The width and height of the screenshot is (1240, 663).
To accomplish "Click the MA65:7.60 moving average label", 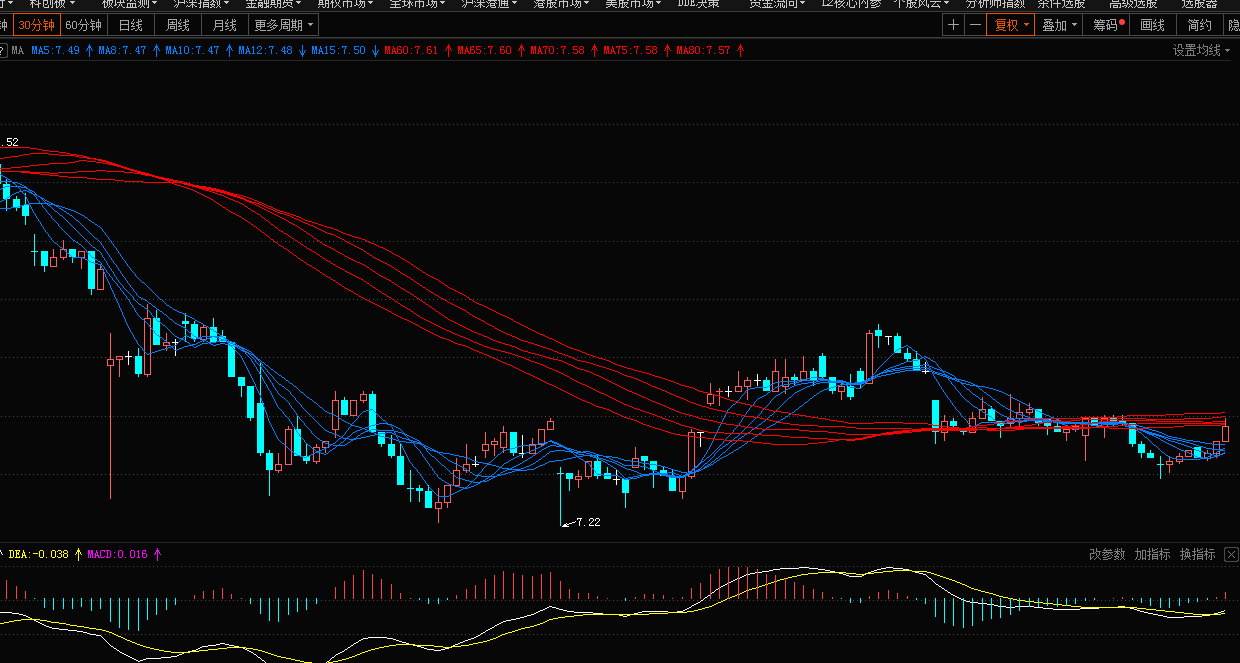I will (485, 50).
